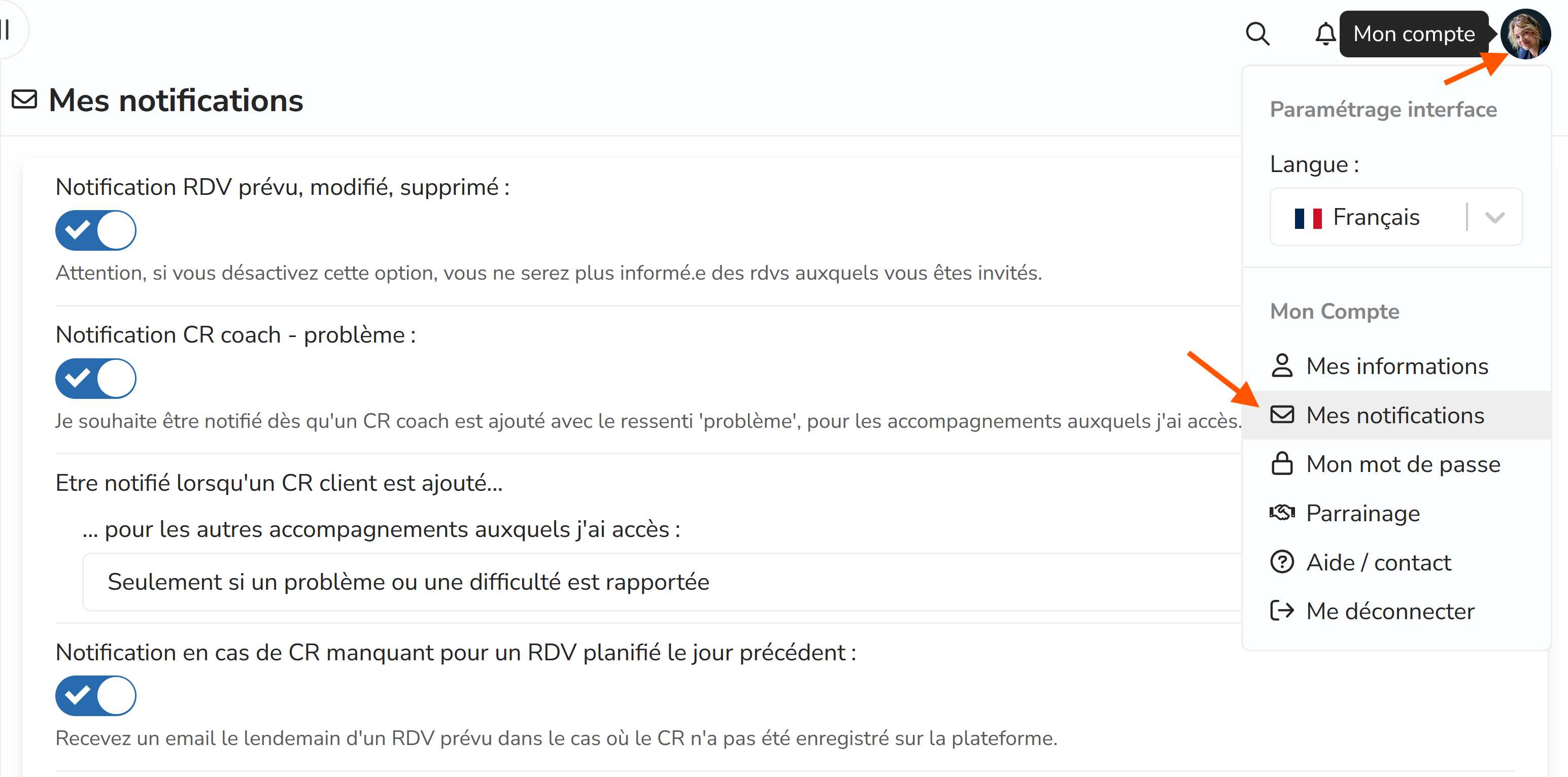Click the person icon beside Mes informations
This screenshot has width=1568, height=777.
coord(1282,366)
